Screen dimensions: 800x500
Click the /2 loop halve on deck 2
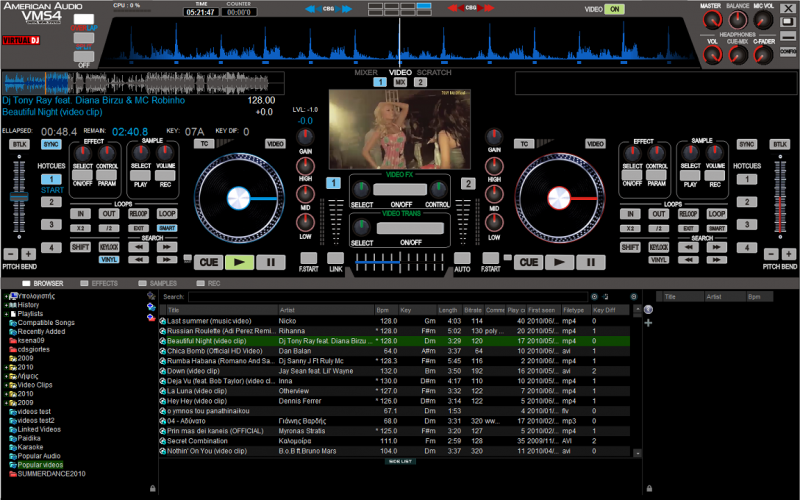(659, 228)
